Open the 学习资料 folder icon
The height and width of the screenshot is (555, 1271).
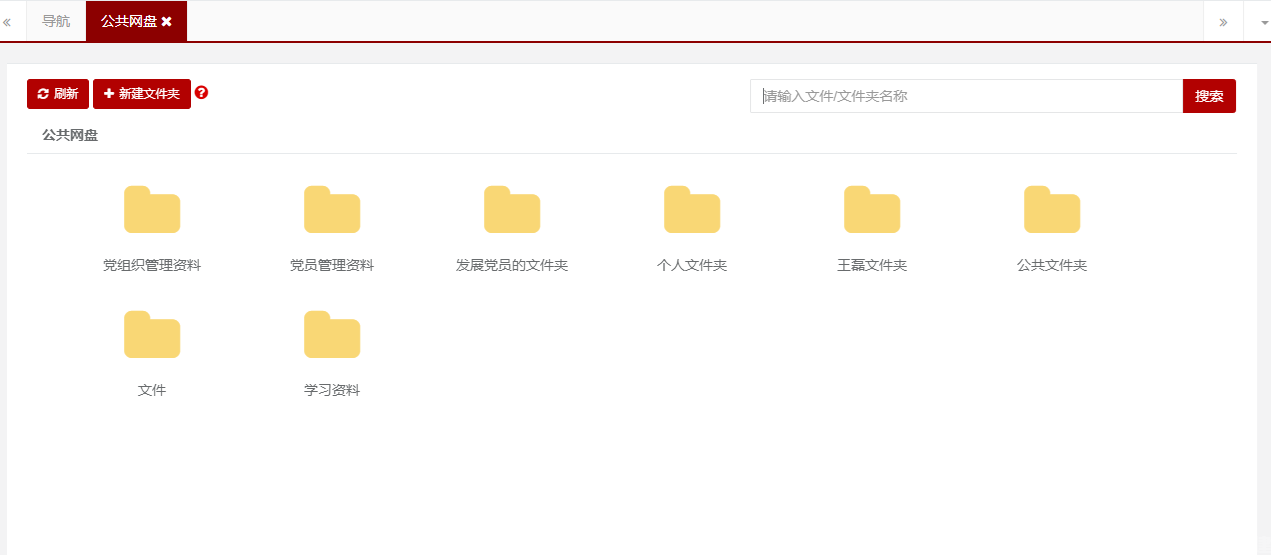[332, 335]
